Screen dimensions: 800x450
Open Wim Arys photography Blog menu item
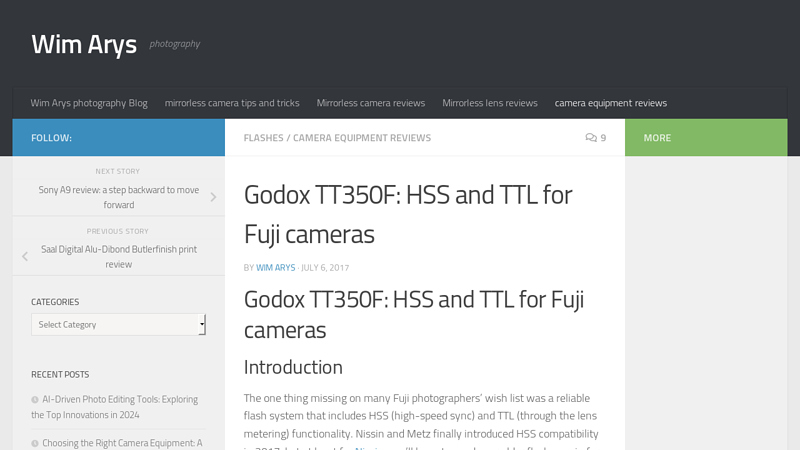(x=89, y=103)
